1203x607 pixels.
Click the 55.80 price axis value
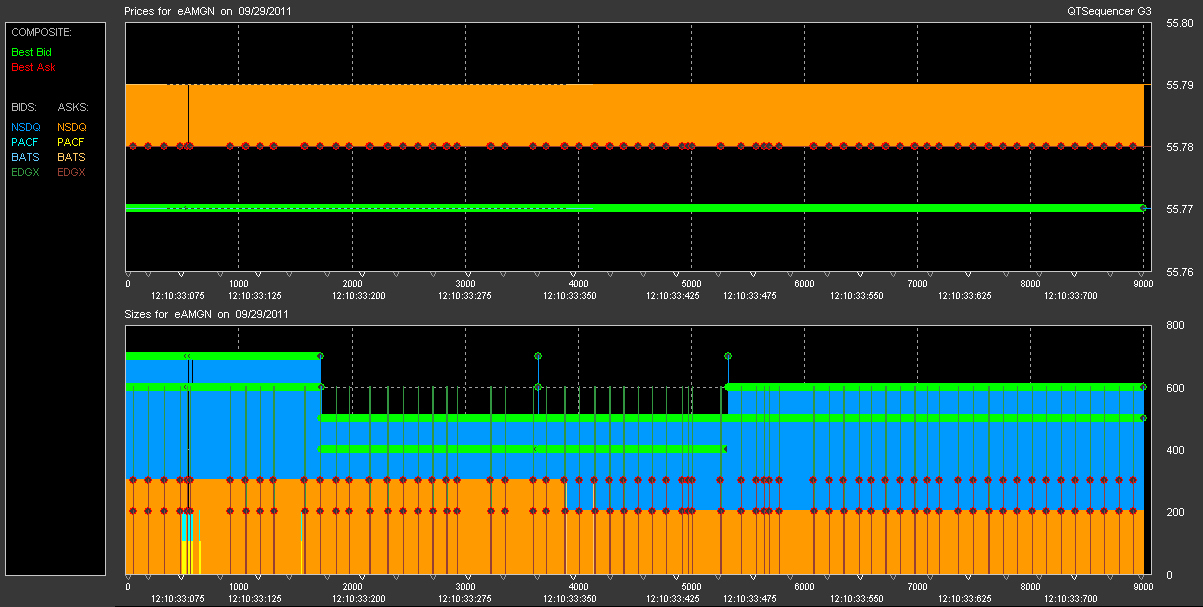(1179, 24)
